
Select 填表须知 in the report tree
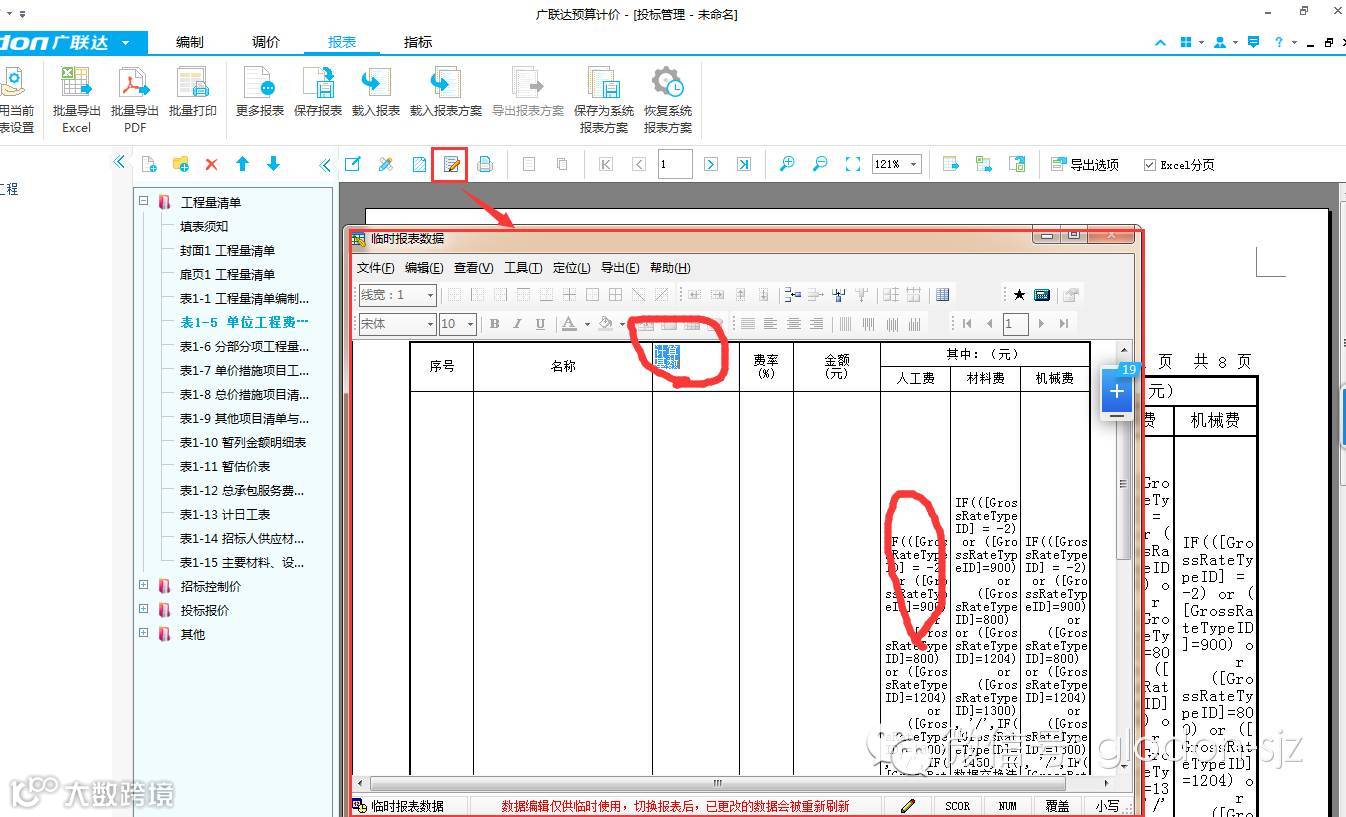pyautogui.click(x=204, y=226)
